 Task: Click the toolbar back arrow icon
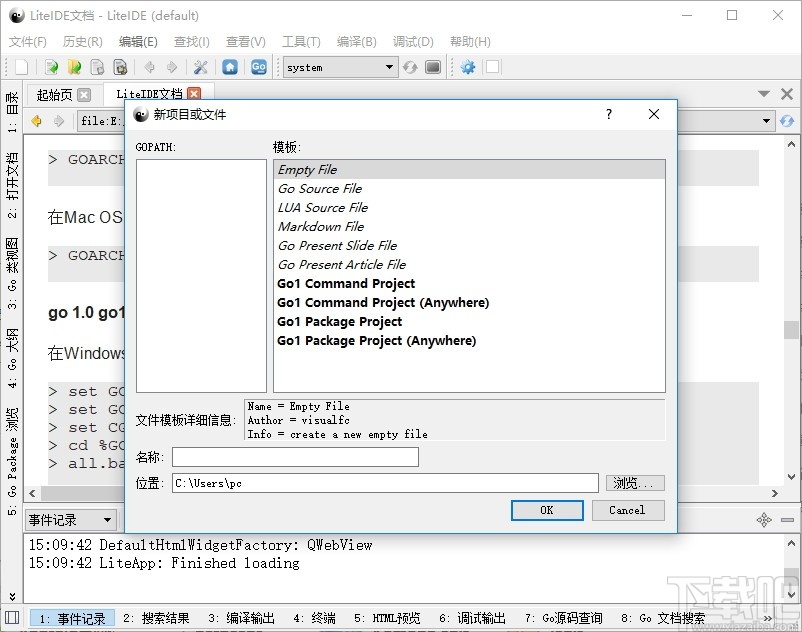(149, 67)
